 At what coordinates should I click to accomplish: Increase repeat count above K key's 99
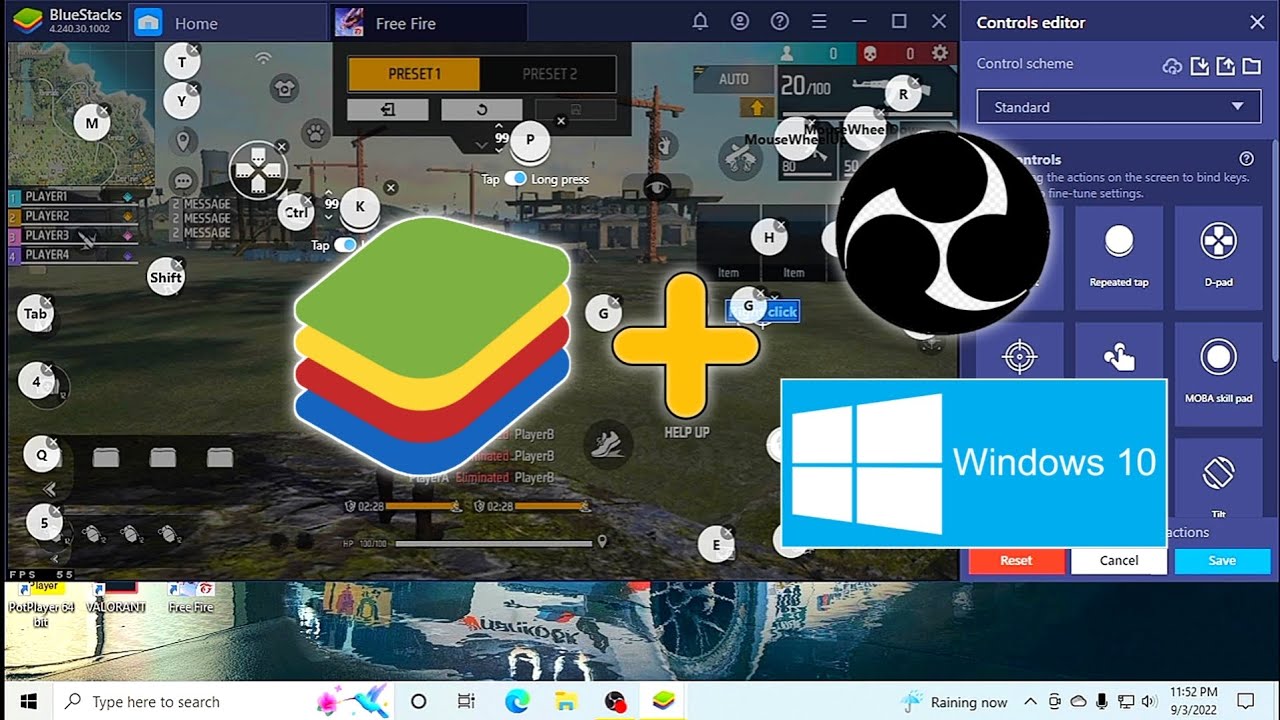click(329, 193)
